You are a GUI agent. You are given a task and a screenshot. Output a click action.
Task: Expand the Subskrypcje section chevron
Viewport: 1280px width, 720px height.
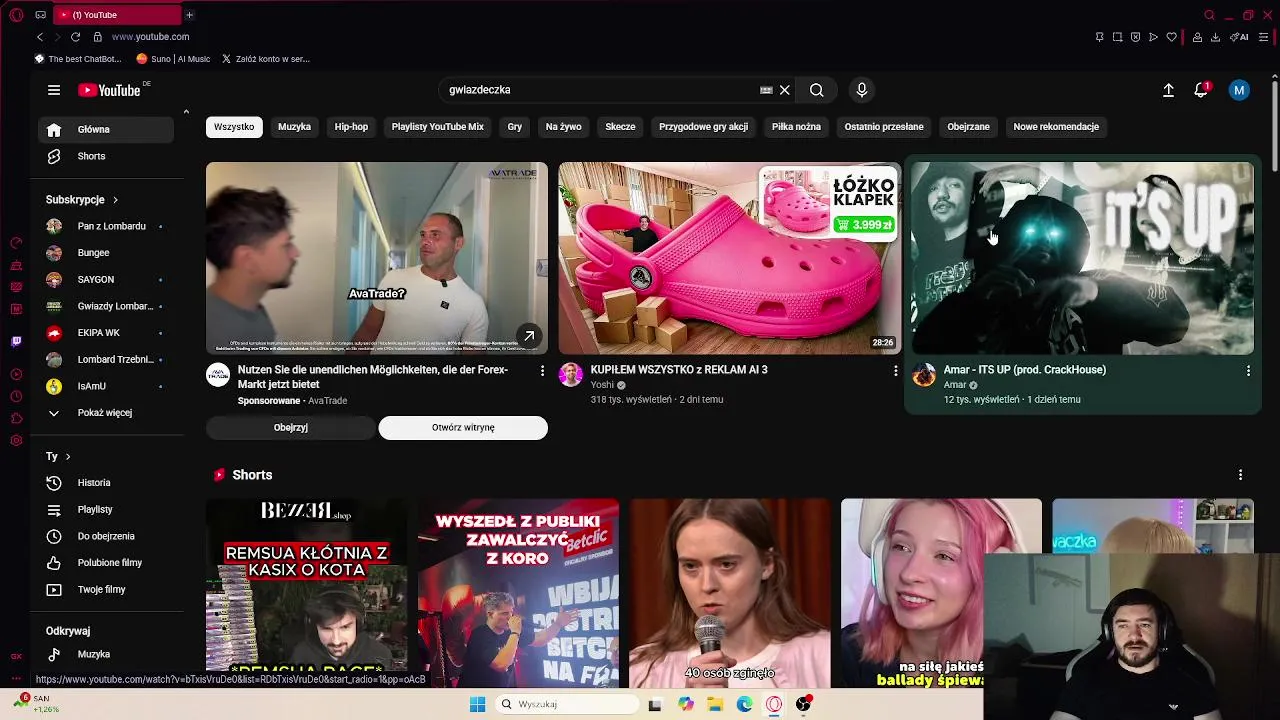point(115,200)
